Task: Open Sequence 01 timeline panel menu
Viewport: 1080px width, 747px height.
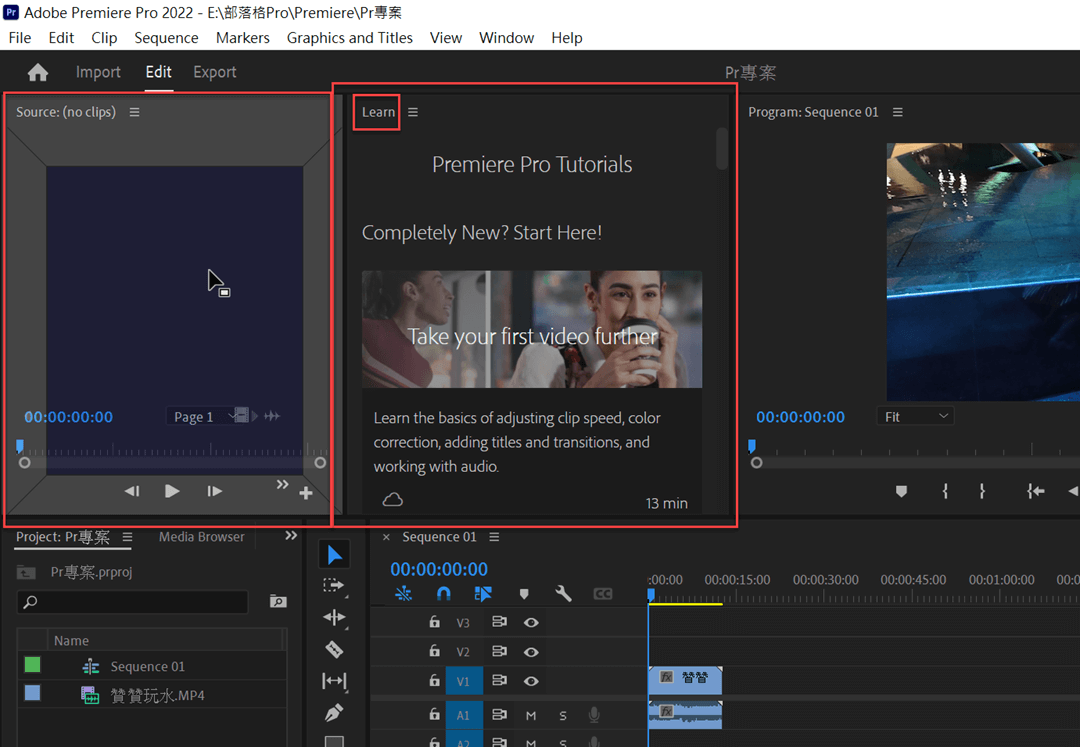Action: 494,537
